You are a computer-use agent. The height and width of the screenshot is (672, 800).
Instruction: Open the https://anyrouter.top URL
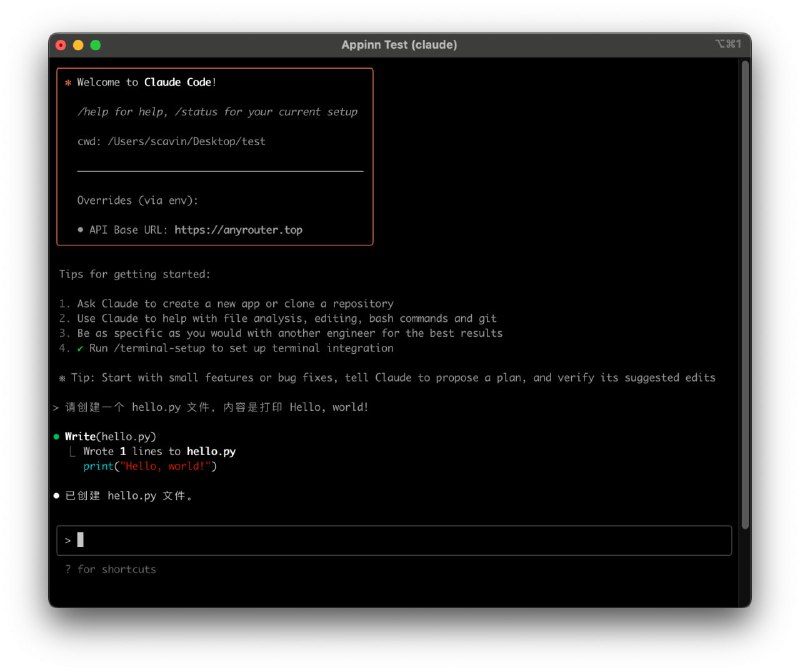pyautogui.click(x=238, y=230)
